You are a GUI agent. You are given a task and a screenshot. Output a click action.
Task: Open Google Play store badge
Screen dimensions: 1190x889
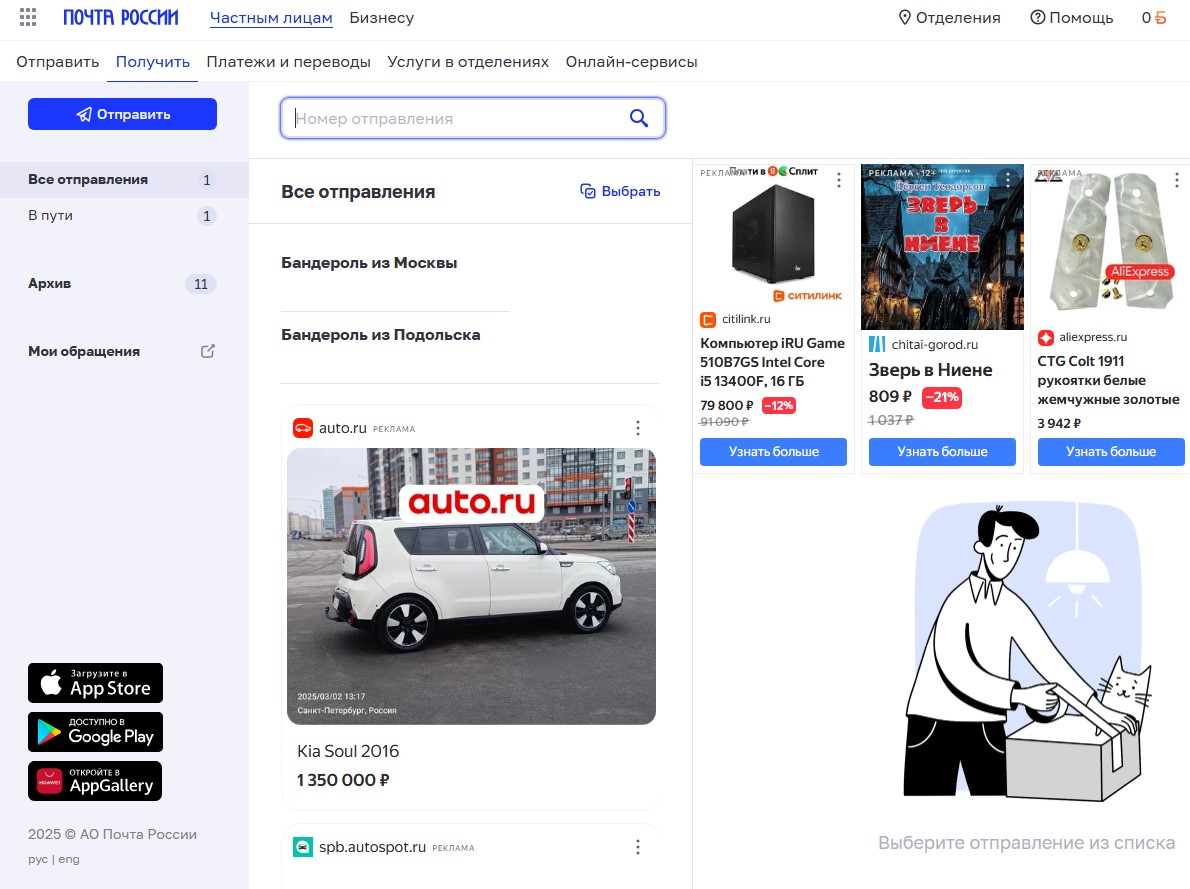[95, 732]
